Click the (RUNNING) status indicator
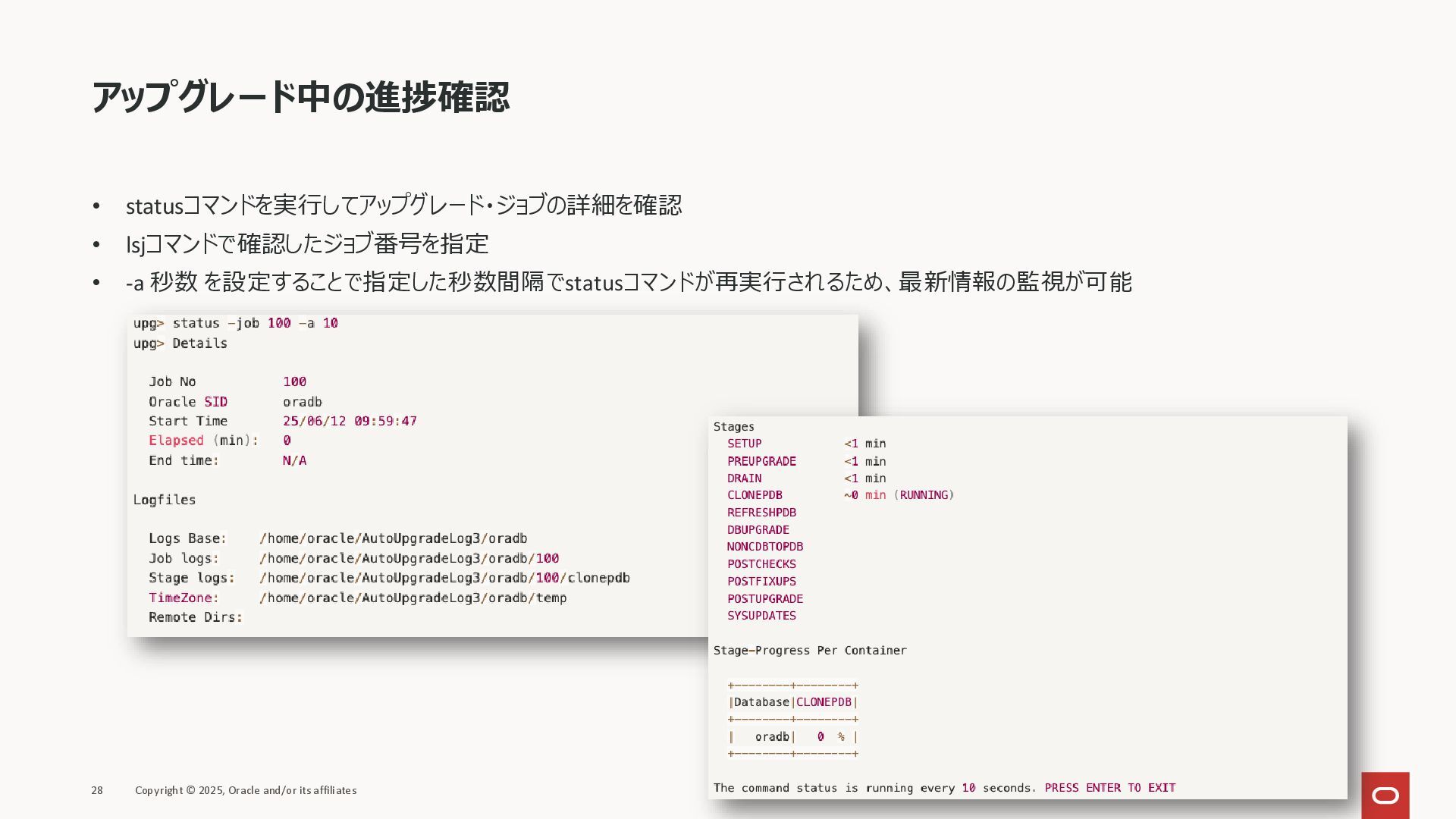 (924, 495)
